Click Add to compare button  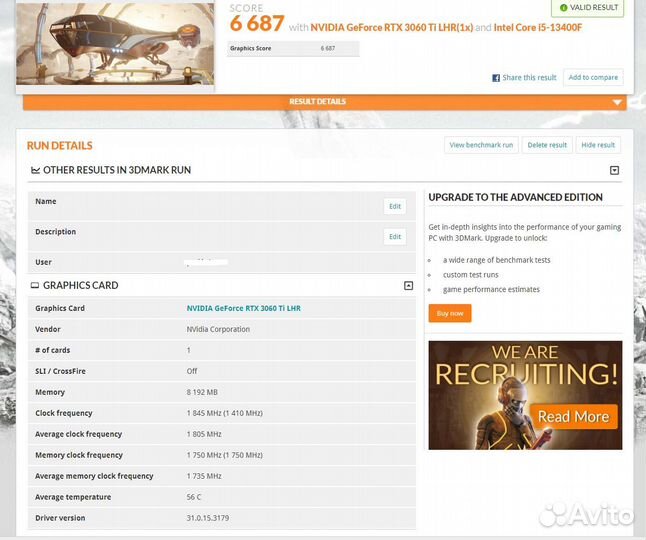pos(593,78)
